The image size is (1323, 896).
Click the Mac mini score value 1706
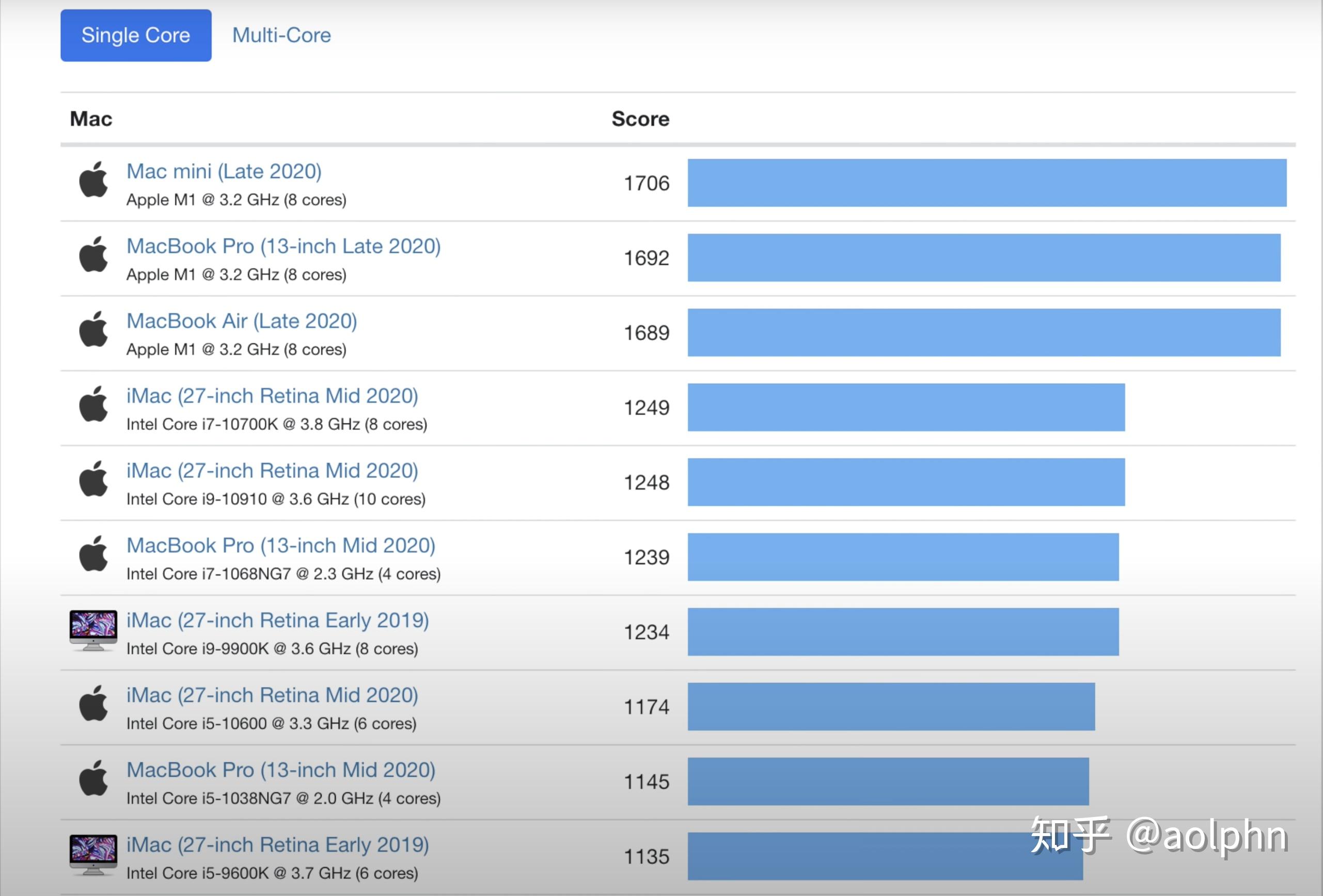pyautogui.click(x=647, y=183)
